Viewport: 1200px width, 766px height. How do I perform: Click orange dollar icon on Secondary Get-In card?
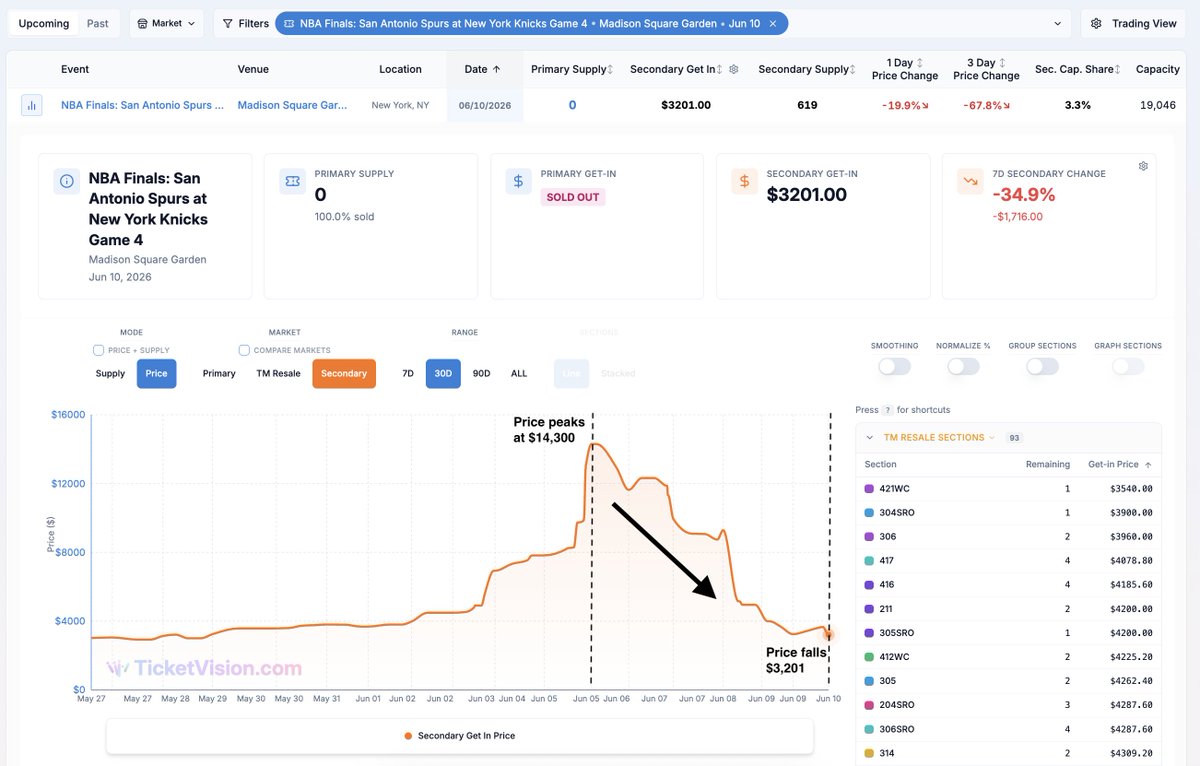[x=744, y=181]
